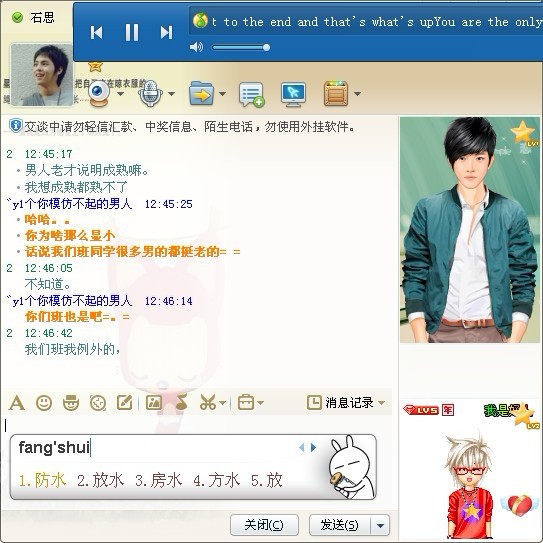Select IME candidate 4. 方水
543x543 pixels.
[x=216, y=481]
